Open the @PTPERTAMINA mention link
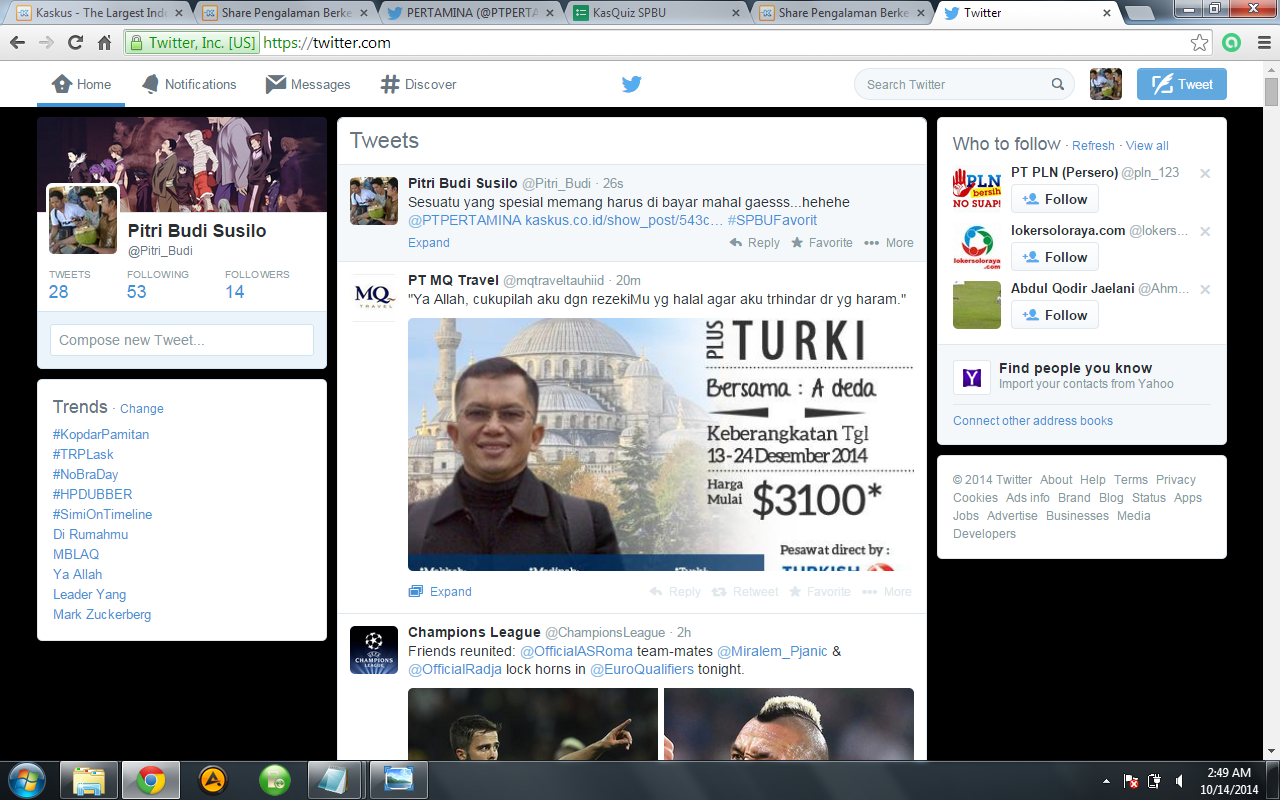 pyautogui.click(x=465, y=220)
